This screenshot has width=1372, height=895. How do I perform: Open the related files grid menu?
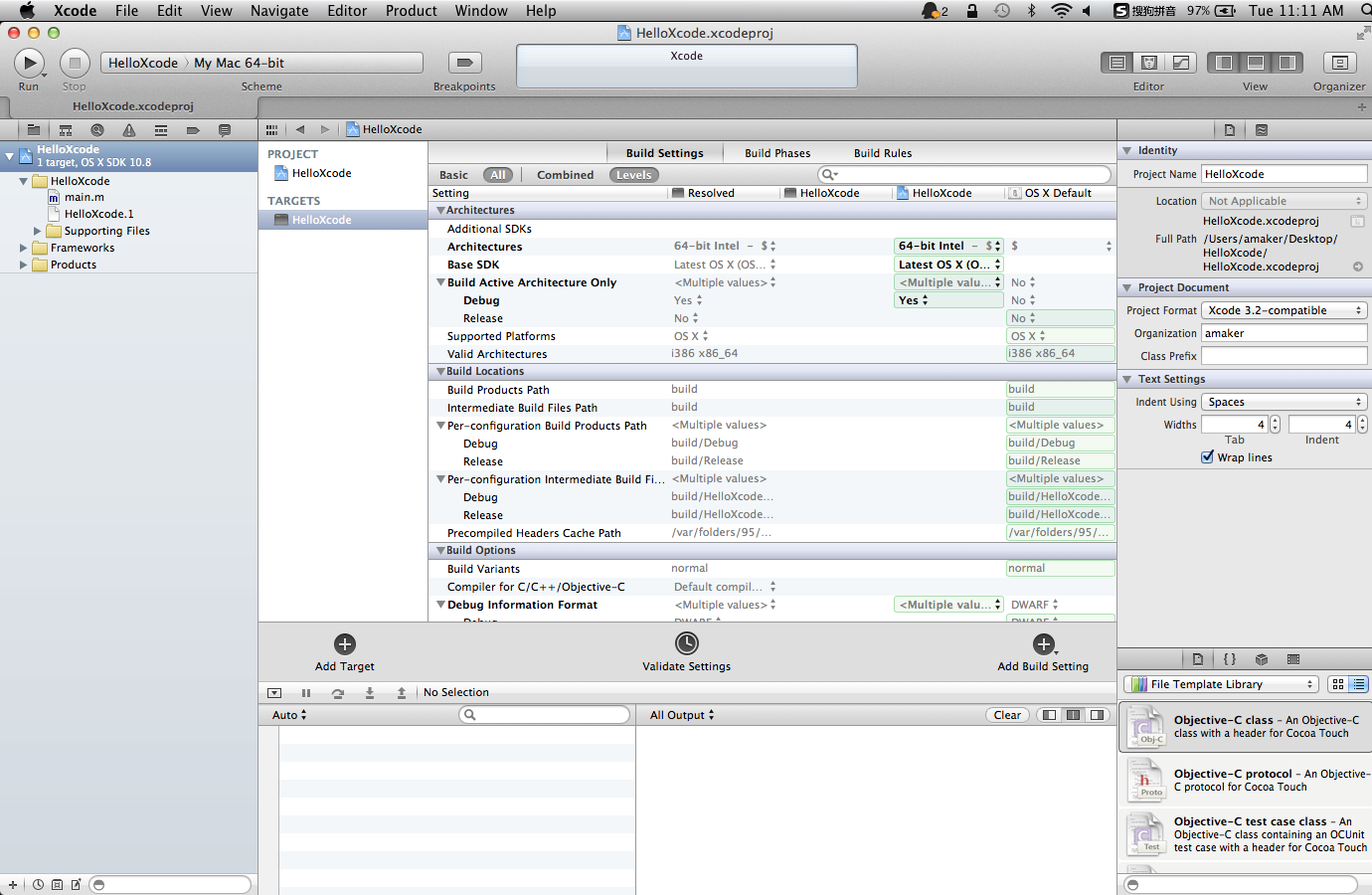pos(271,129)
